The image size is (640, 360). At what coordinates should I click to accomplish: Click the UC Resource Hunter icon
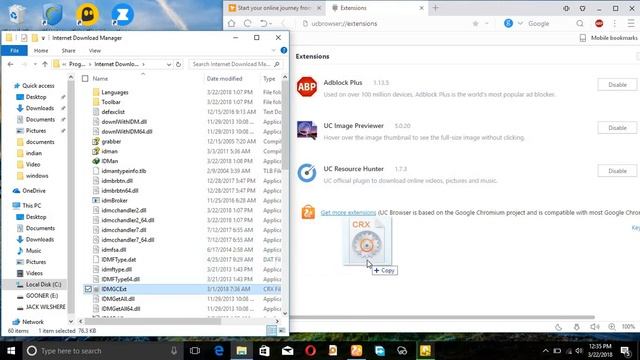[x=307, y=173]
